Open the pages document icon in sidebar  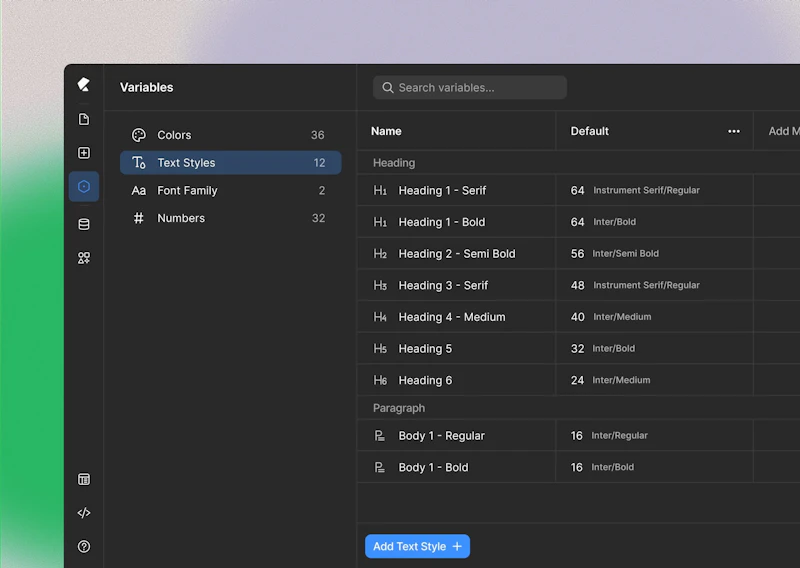coord(84,119)
